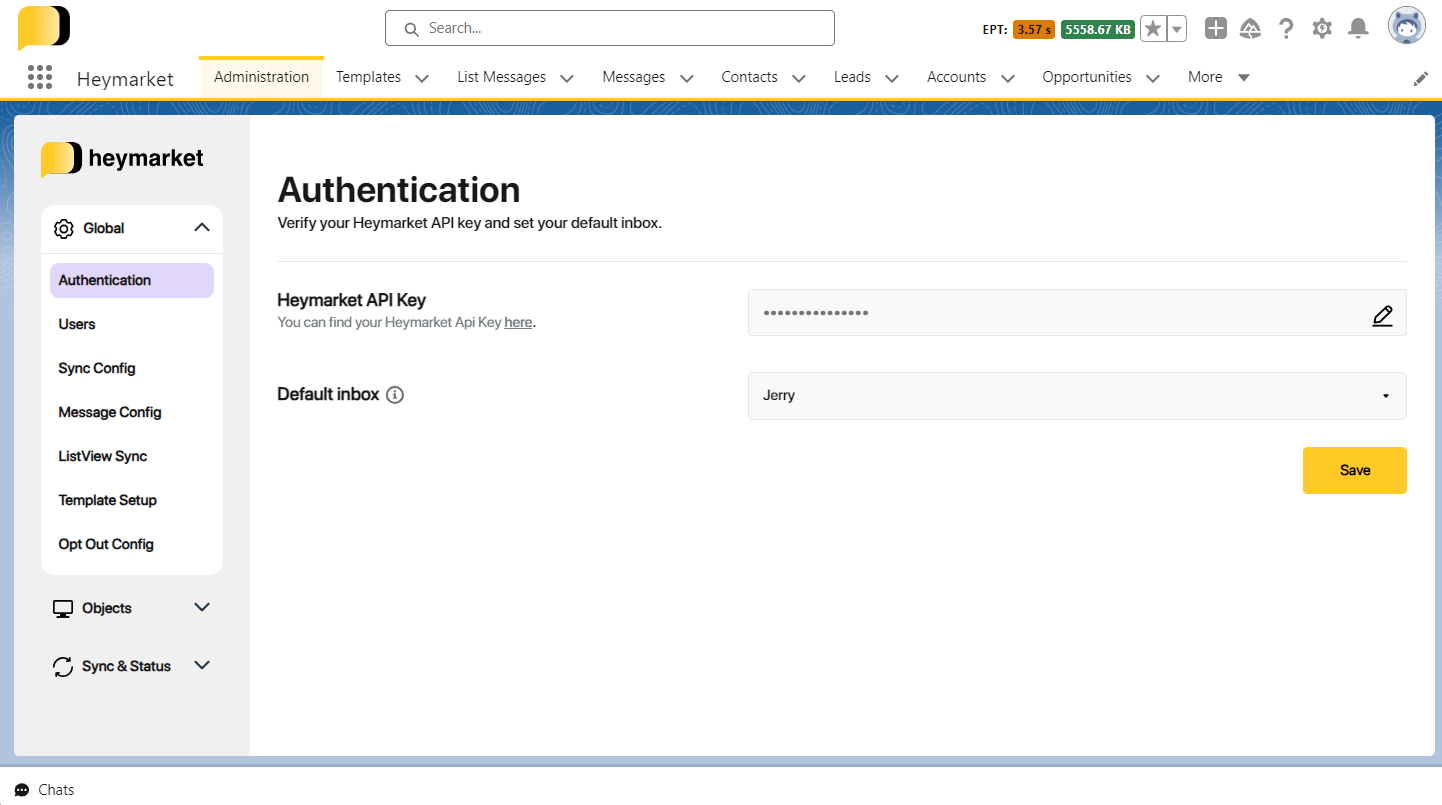
Task: Click the Heymarket logo in the header
Action: click(x=44, y=28)
